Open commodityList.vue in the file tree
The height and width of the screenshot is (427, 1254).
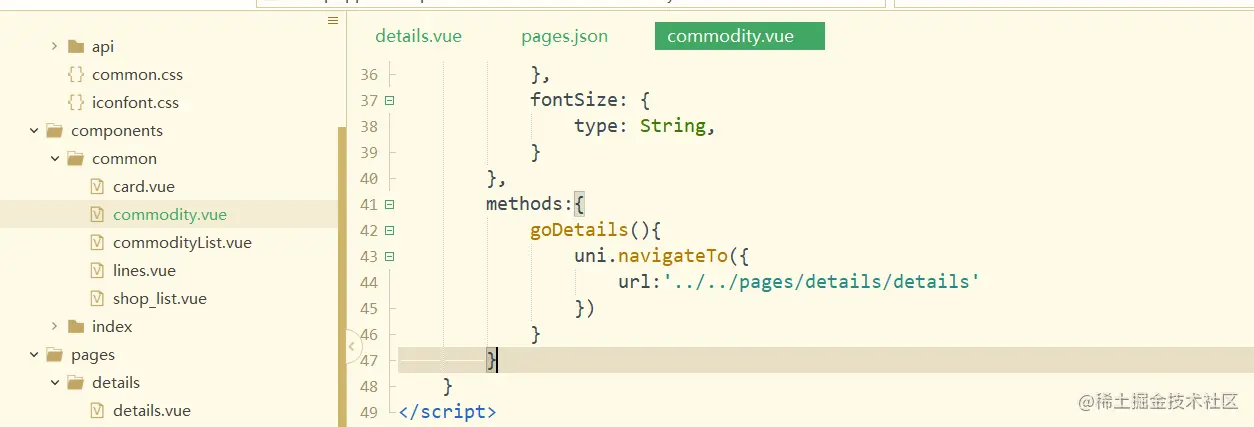[x=182, y=243]
